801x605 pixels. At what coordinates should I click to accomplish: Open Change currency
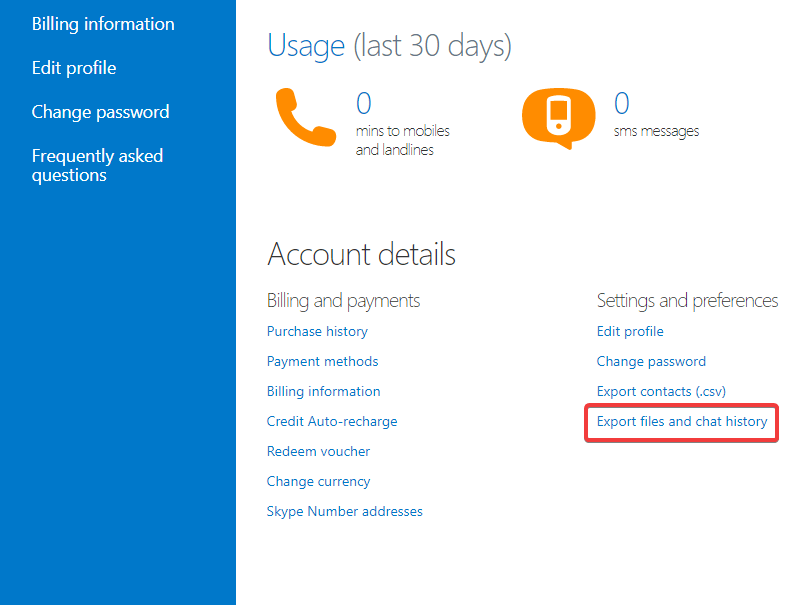318,481
